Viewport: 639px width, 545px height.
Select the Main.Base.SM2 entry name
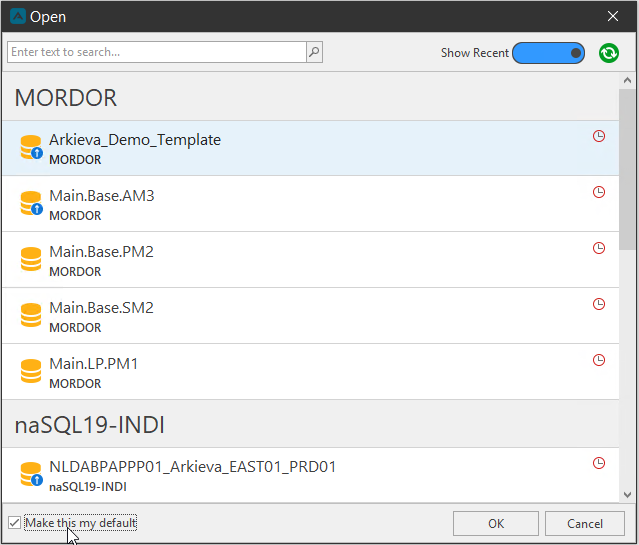coord(101,308)
